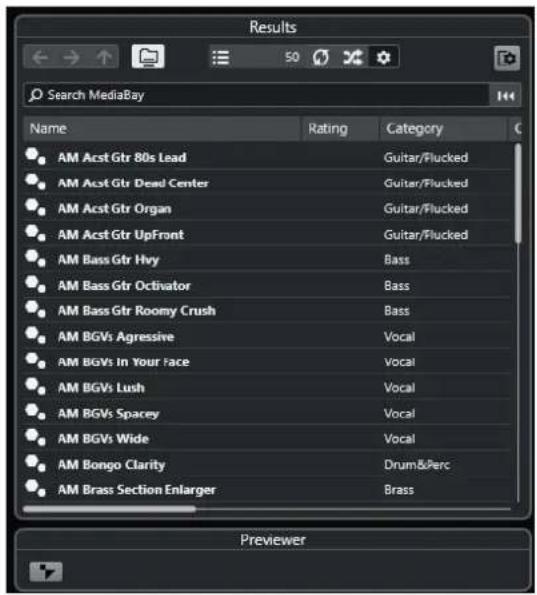Open attribute columns setup gear
This screenshot has width=537, height=595.
coord(383,57)
